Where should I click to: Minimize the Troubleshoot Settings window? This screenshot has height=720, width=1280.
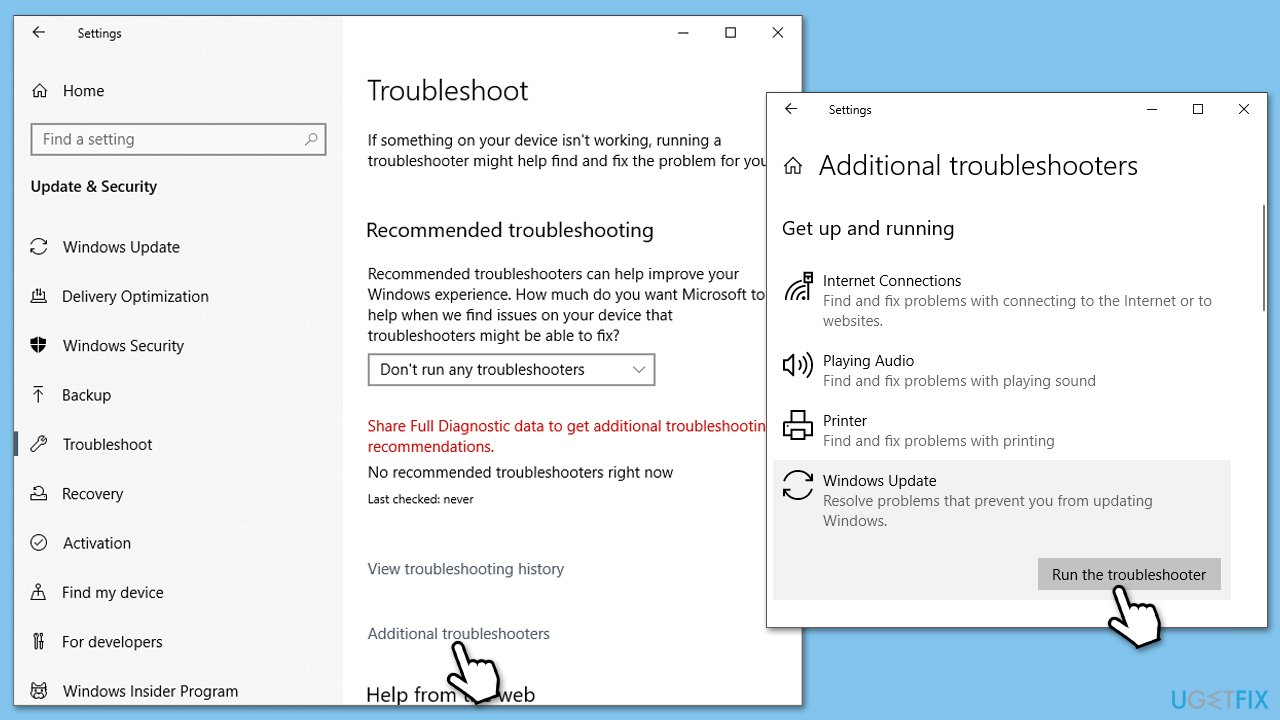tap(684, 32)
